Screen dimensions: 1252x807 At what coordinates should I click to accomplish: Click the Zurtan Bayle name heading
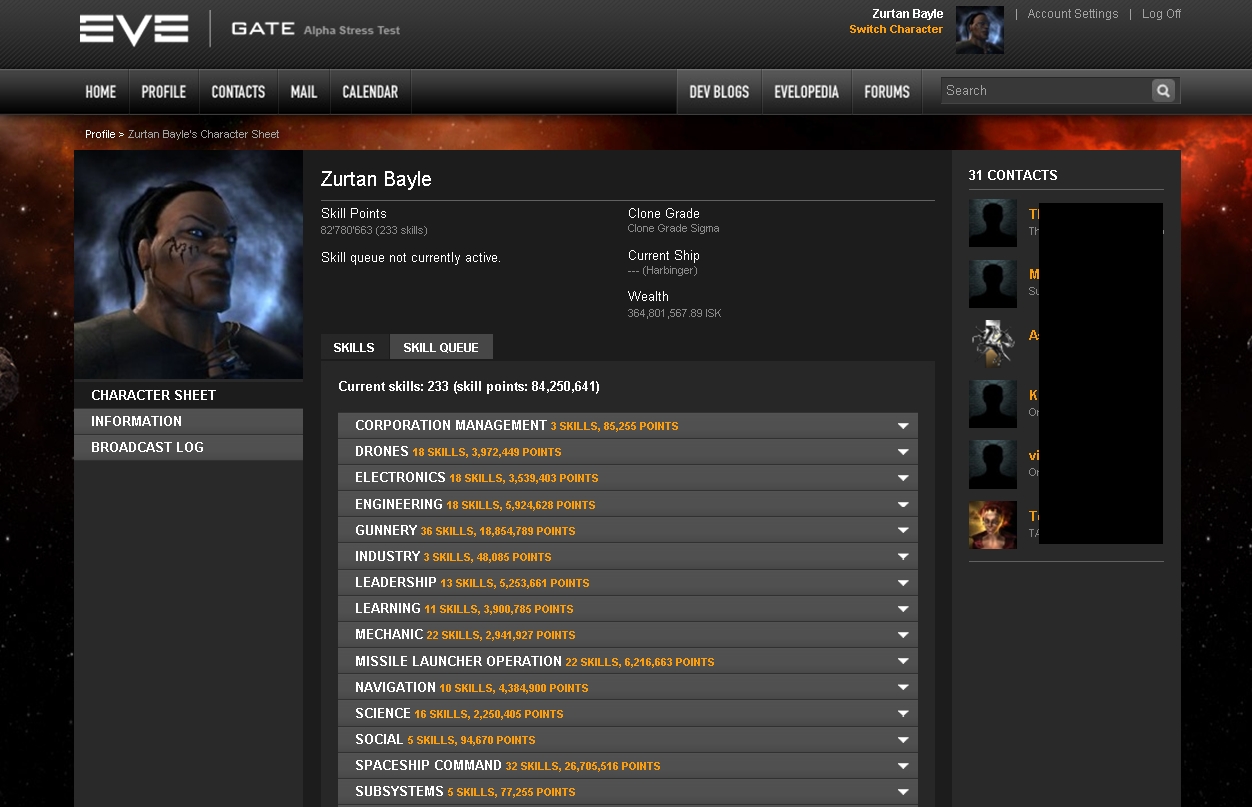pyautogui.click(x=376, y=179)
